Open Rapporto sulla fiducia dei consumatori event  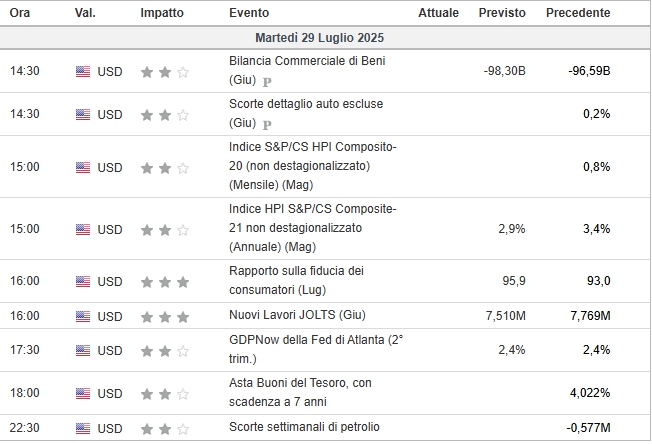[x=296, y=280]
